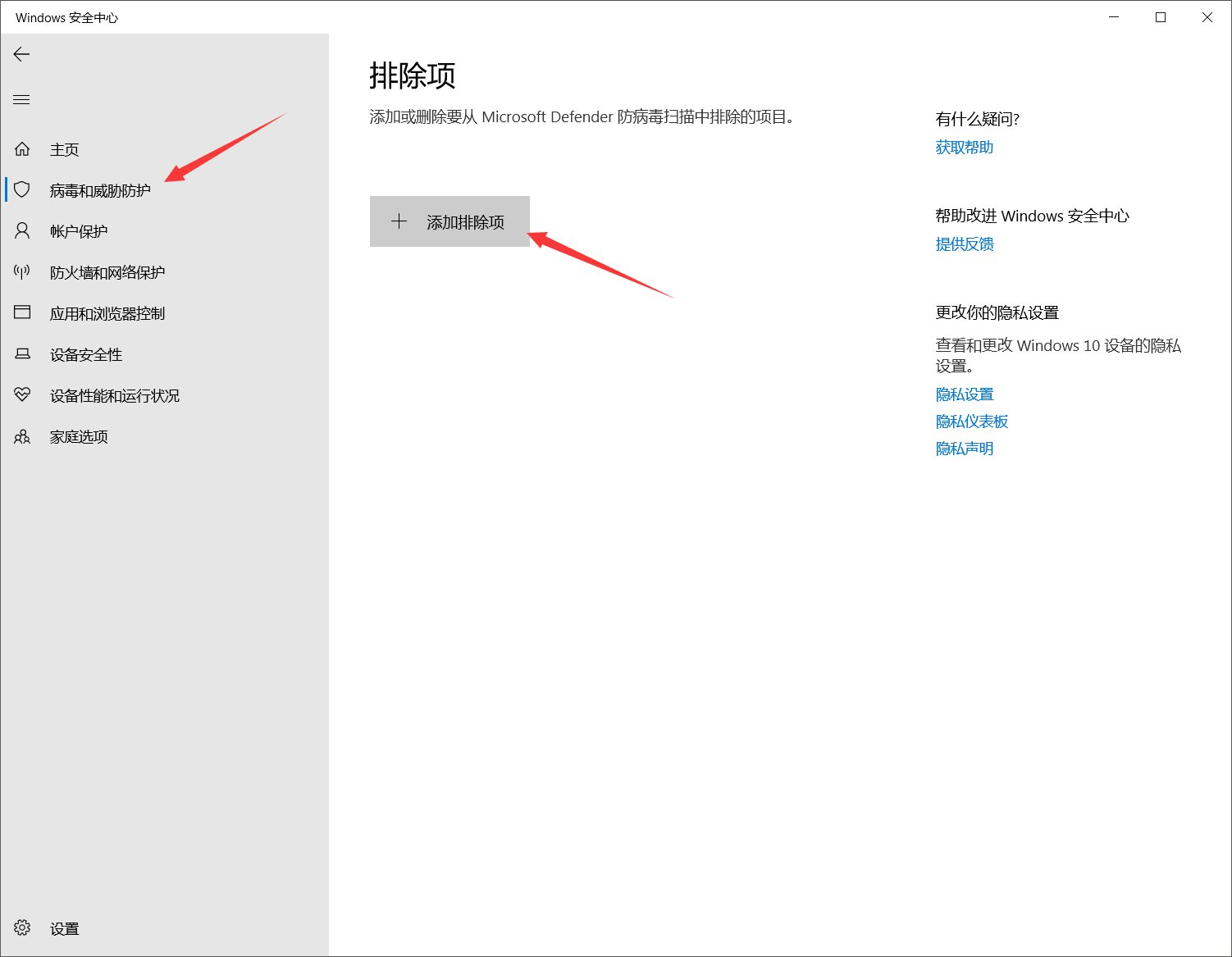Click the home icon for 主页
Viewport: 1232px width, 957px height.
[22, 149]
